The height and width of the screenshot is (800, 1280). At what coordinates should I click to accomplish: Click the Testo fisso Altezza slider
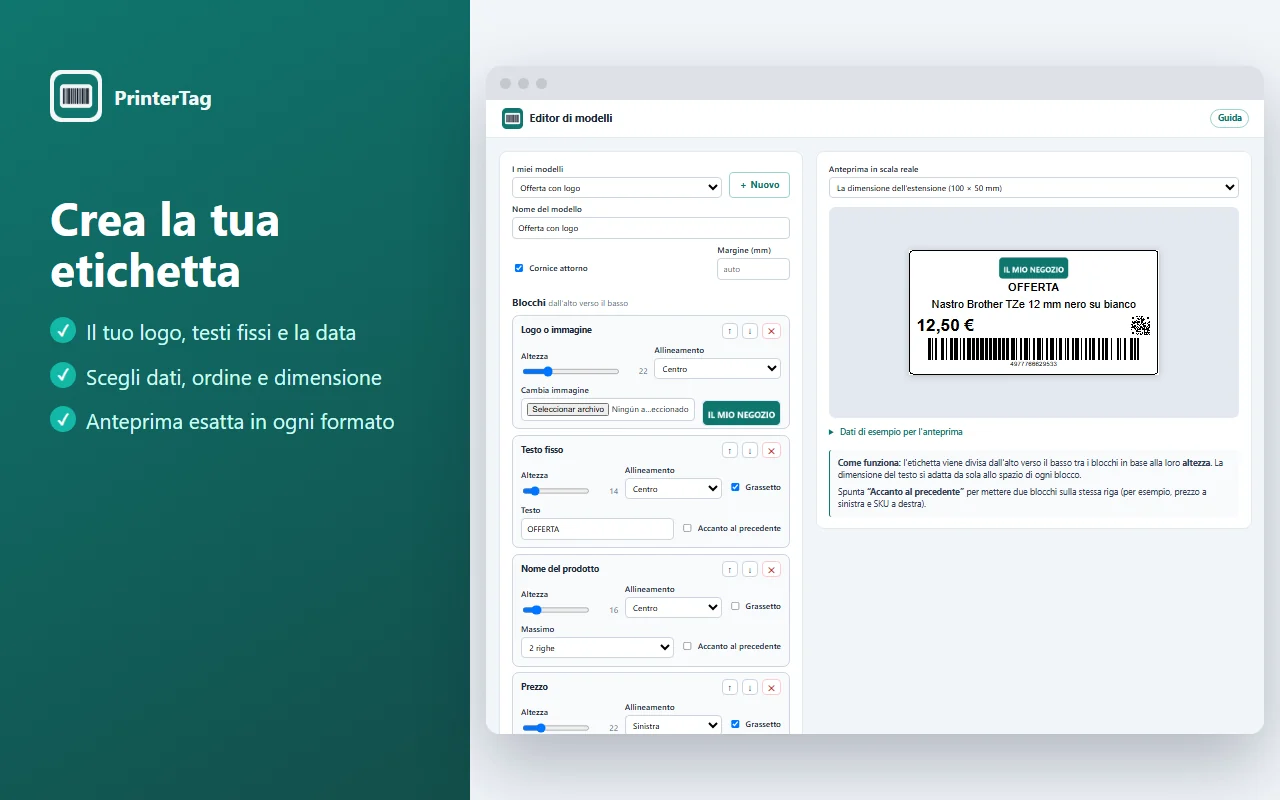tap(555, 491)
